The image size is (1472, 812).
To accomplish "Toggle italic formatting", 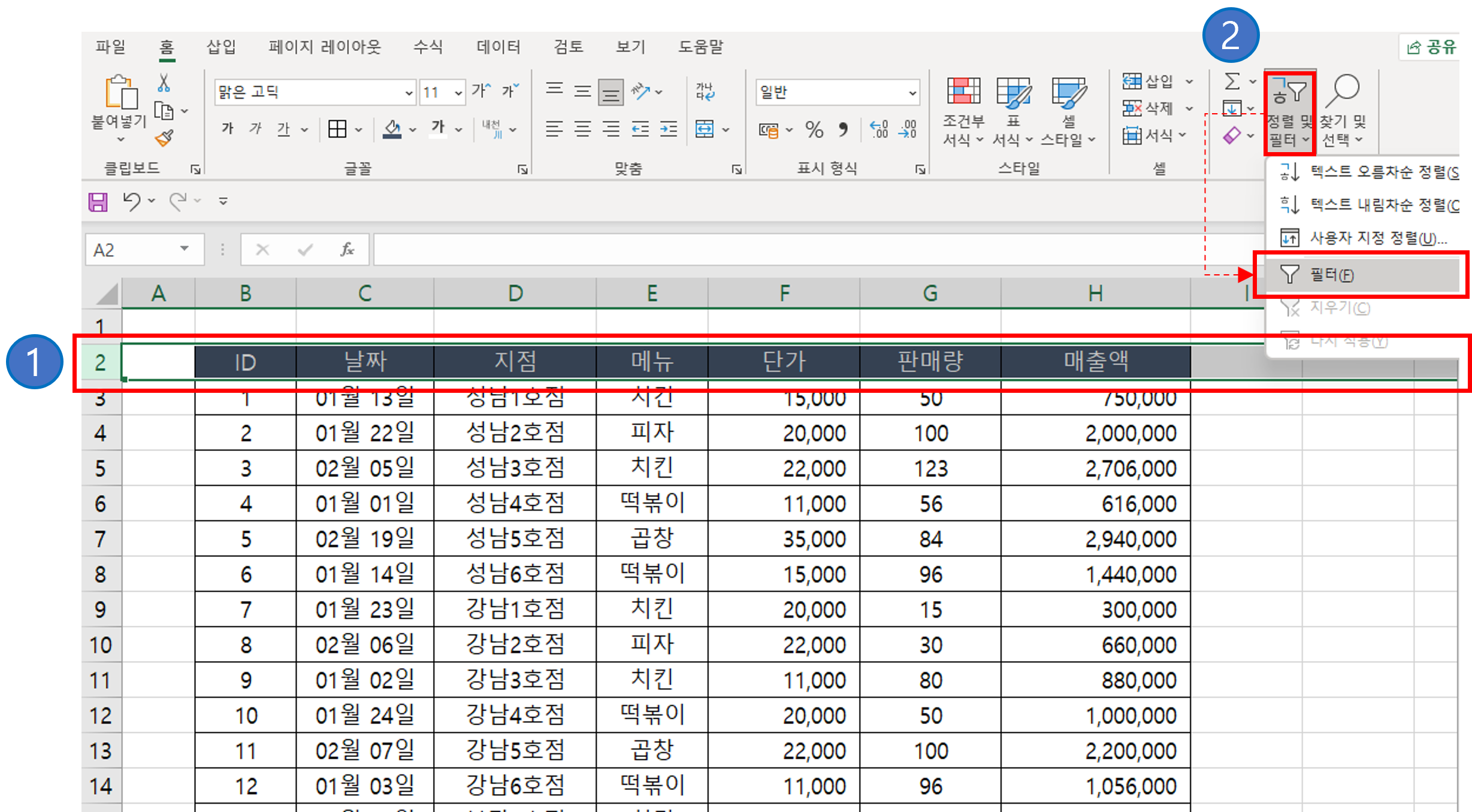I will pos(255,129).
